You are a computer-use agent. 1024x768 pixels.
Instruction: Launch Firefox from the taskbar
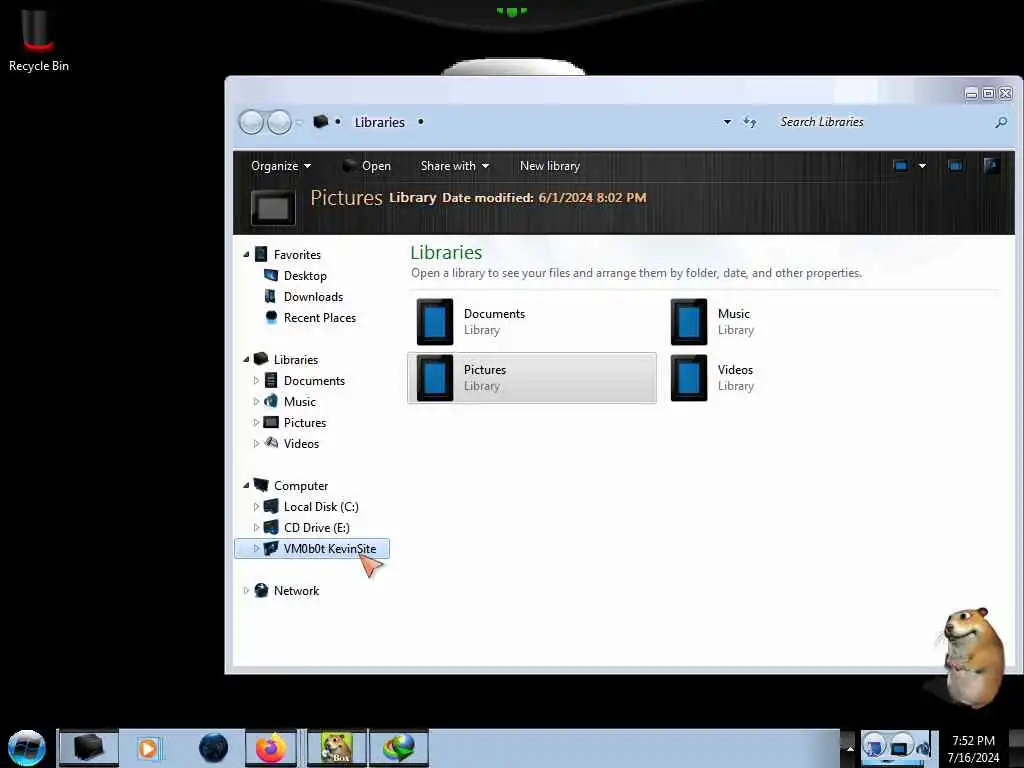pyautogui.click(x=270, y=748)
